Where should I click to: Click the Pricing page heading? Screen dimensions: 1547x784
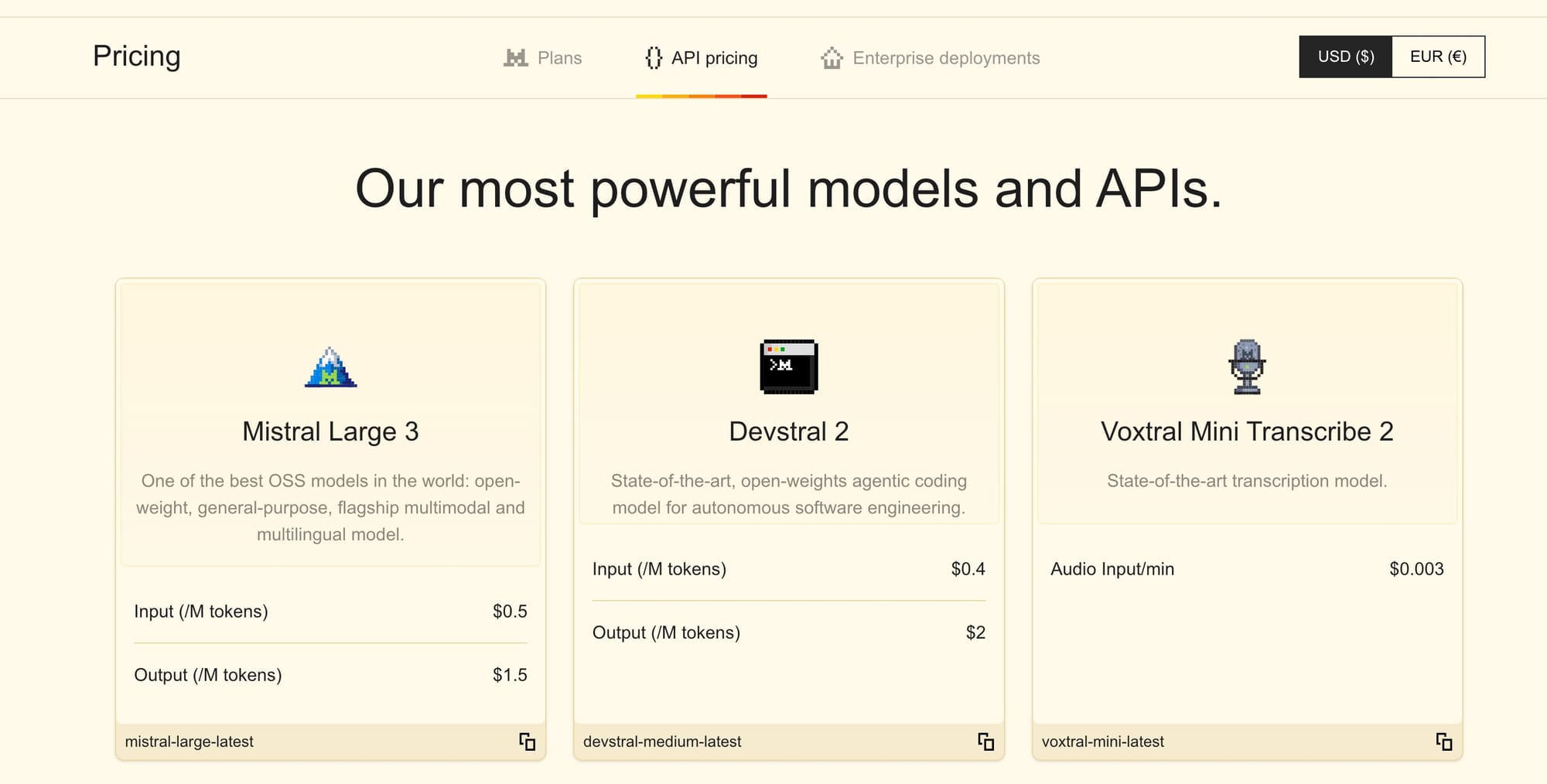(x=137, y=56)
